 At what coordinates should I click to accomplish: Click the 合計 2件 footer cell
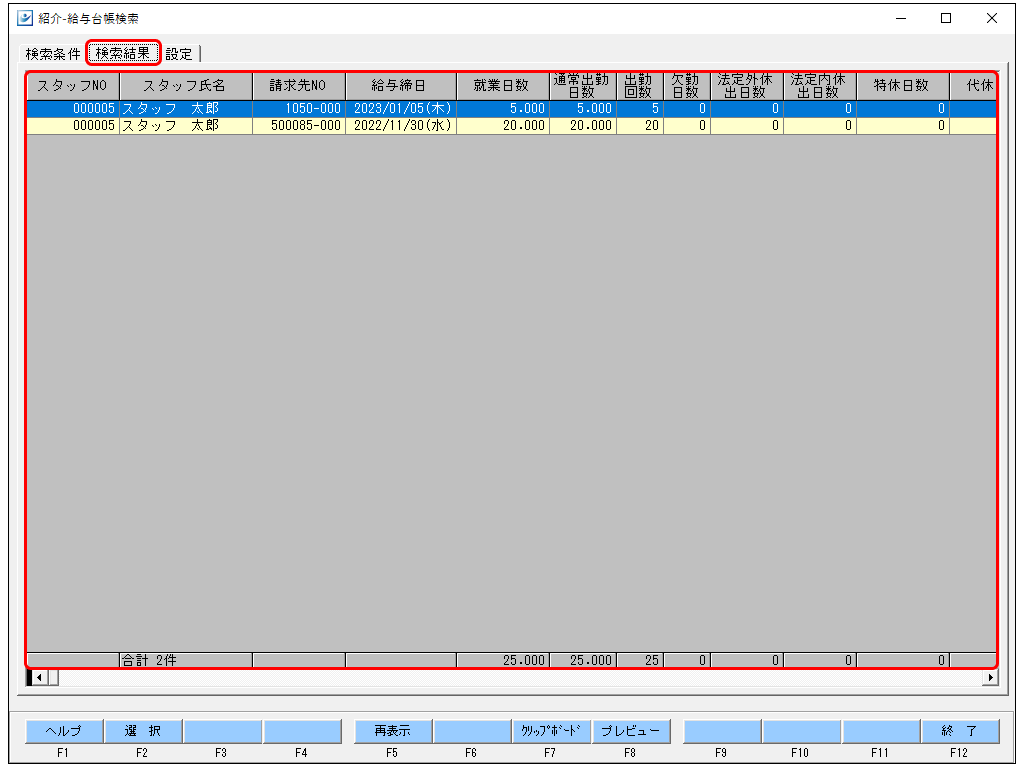click(185, 660)
